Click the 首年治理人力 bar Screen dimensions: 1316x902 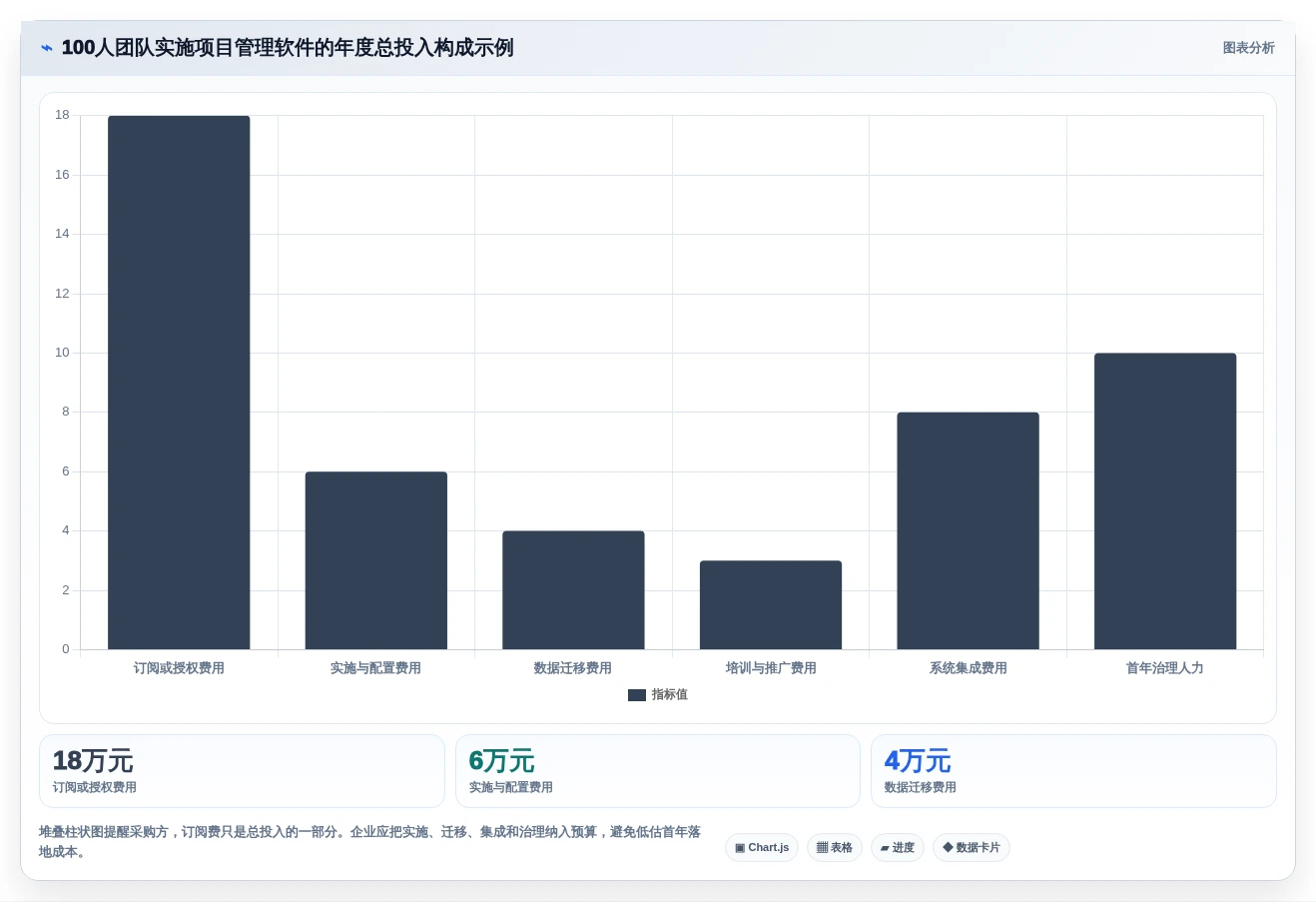click(x=1165, y=501)
